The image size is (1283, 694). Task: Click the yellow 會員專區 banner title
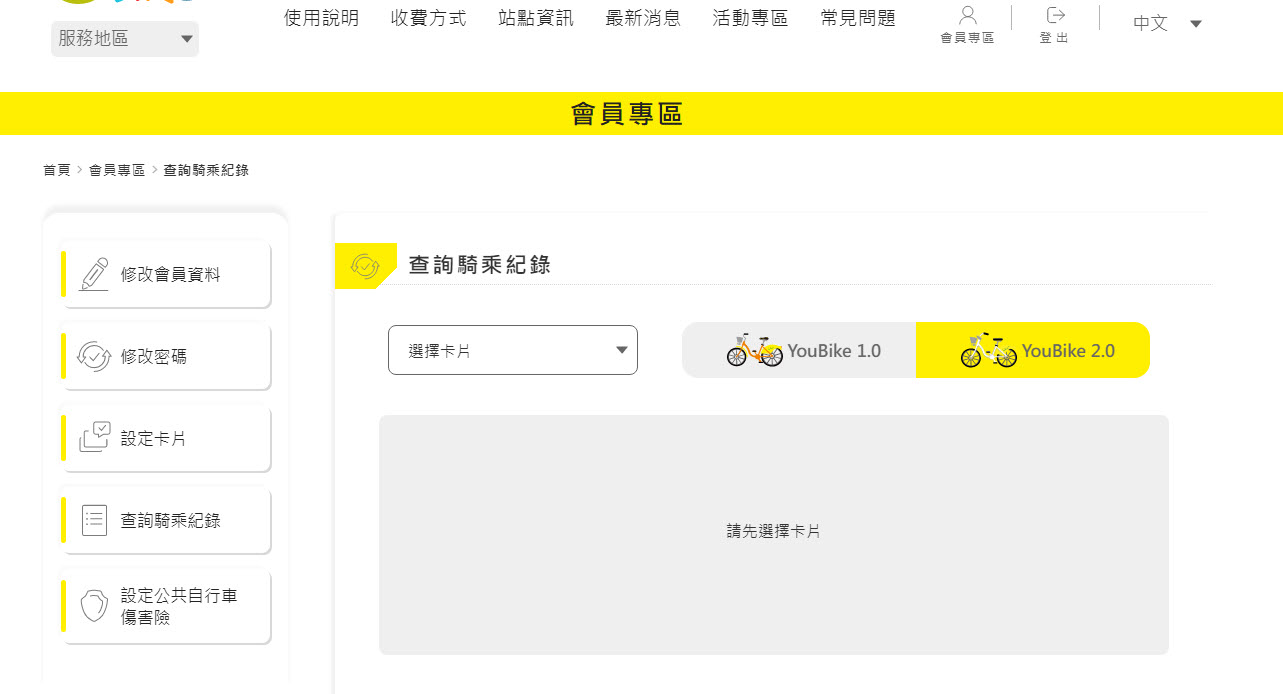627,114
